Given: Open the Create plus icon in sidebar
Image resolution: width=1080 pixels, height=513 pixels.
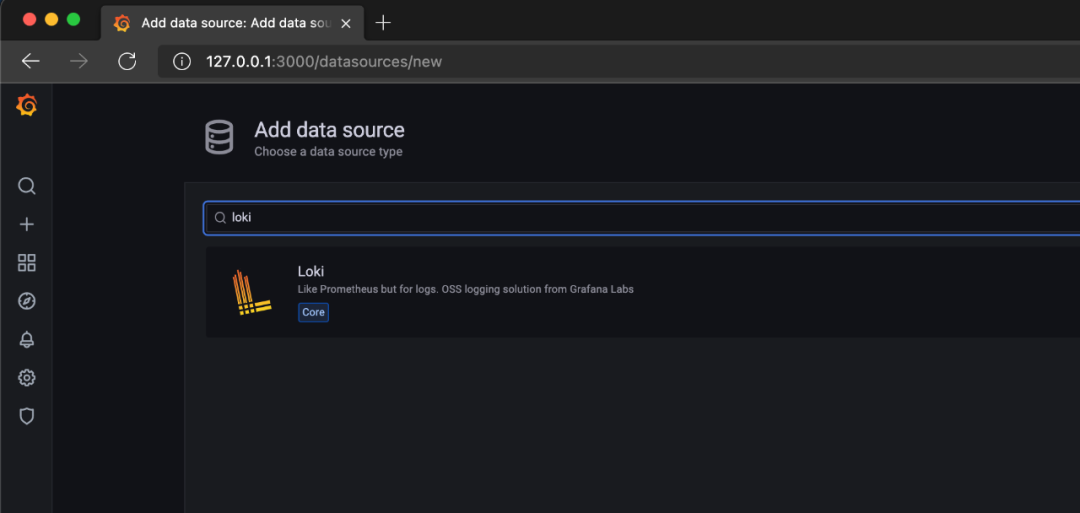Looking at the screenshot, I should coord(26,224).
